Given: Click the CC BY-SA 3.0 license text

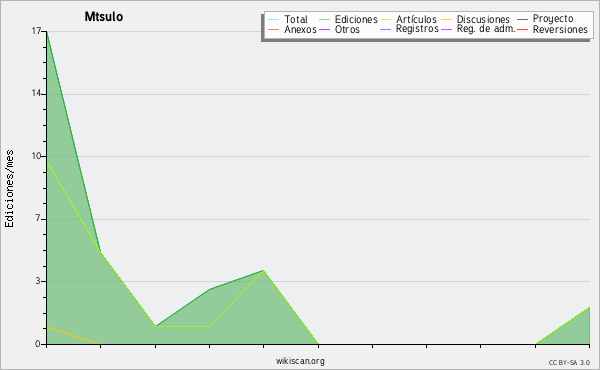Looking at the screenshot, I should tap(569, 362).
